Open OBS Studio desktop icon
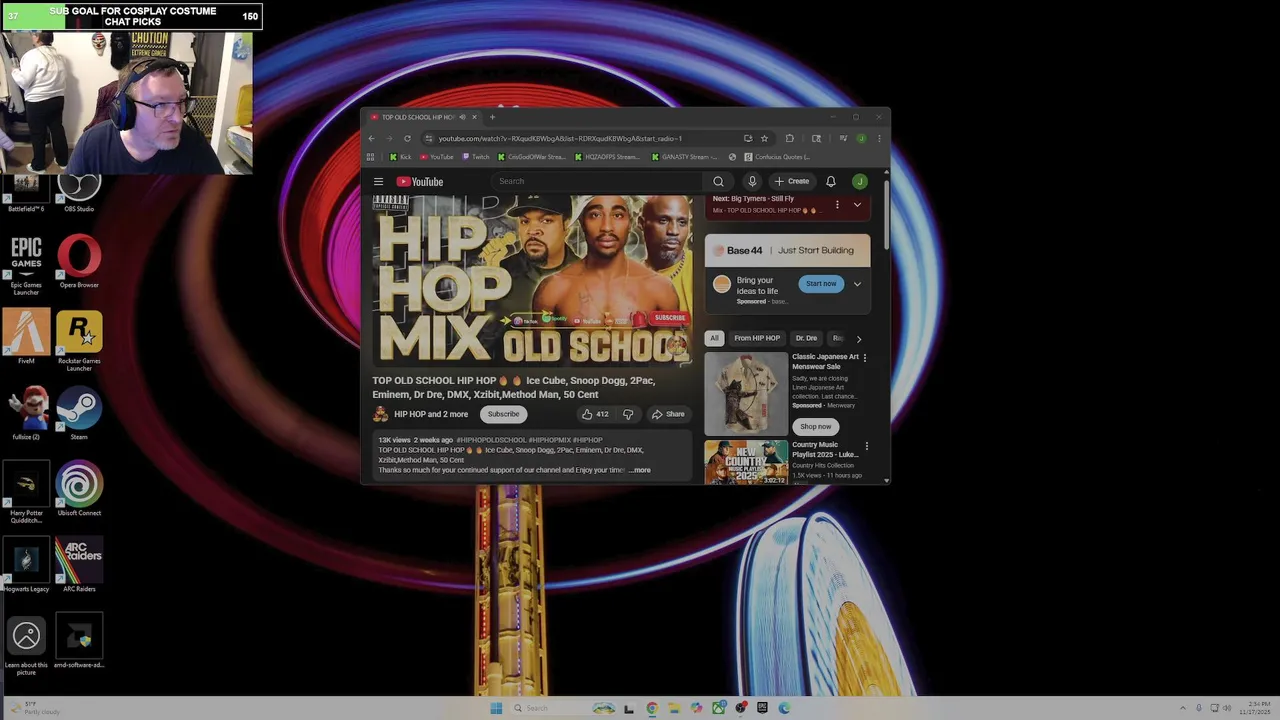This screenshot has width=1280, height=720. (x=79, y=192)
